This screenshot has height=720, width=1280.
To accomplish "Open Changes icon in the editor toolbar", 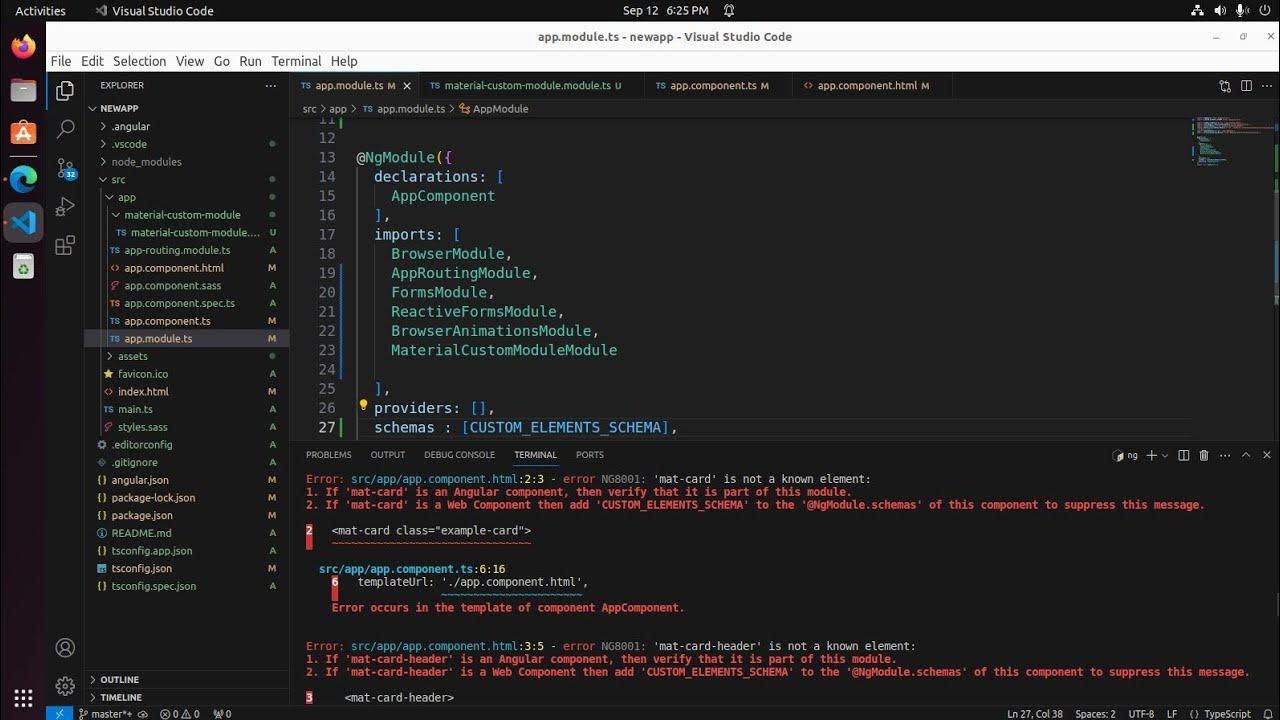I will [x=1225, y=86].
